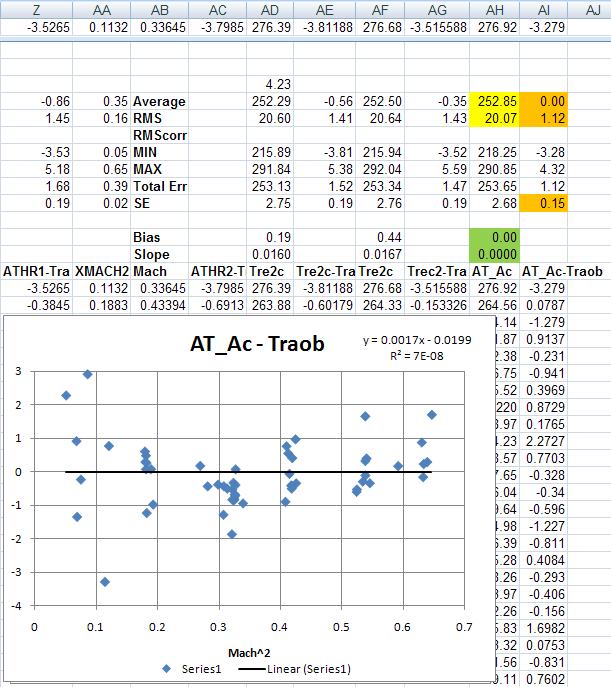This screenshot has width=611, height=687.
Task: Click the lowest chart data point near -3.3
Action: click(x=105, y=581)
